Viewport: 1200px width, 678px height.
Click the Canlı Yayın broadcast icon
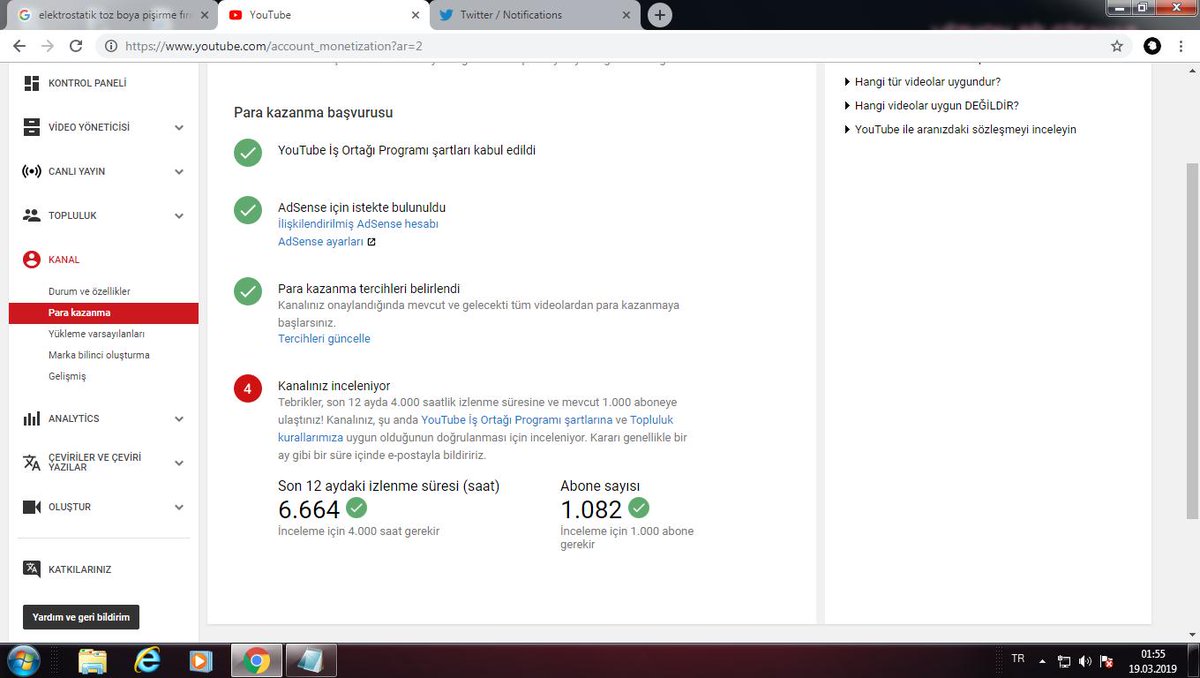click(31, 171)
